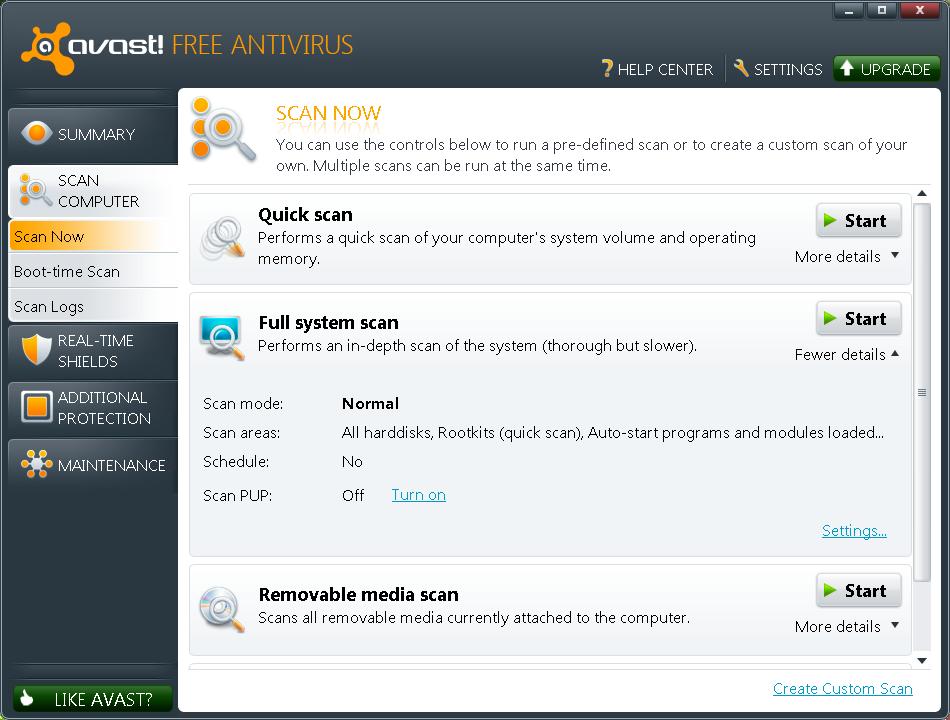Start the Full system scan
Image resolution: width=950 pixels, height=720 pixels.
tap(859, 318)
